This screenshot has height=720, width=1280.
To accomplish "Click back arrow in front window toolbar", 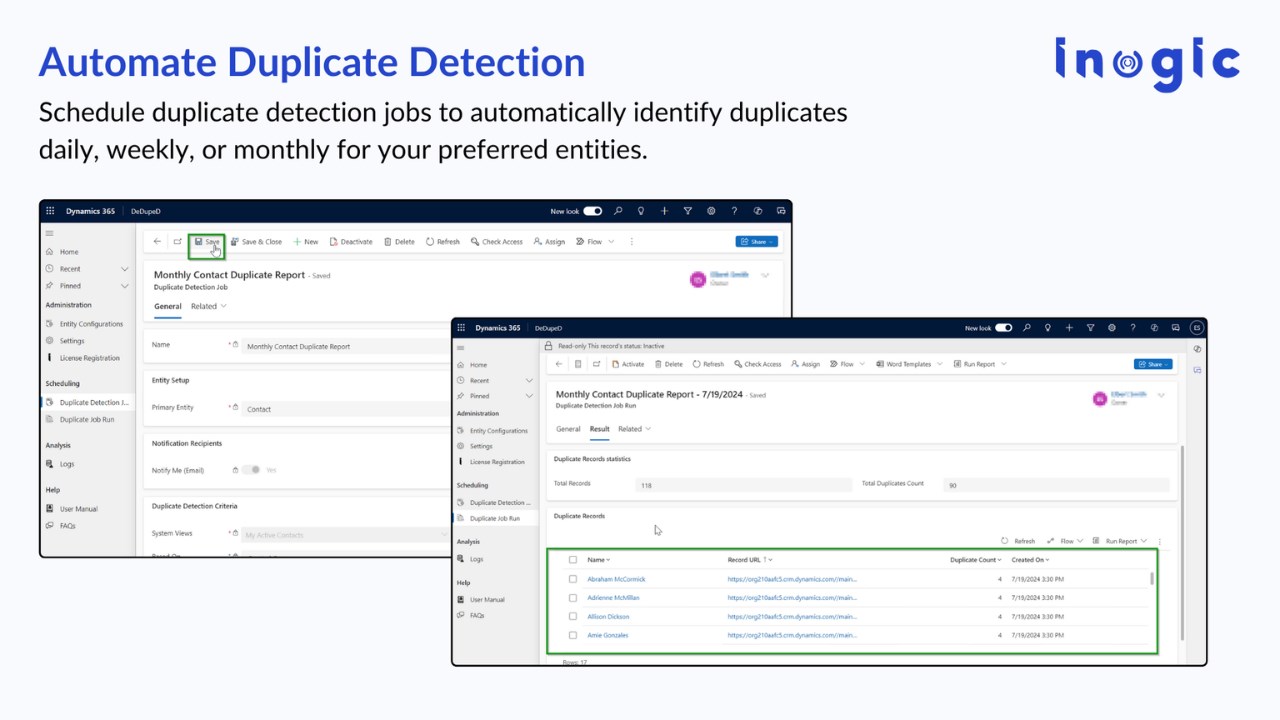I will pyautogui.click(x=559, y=364).
